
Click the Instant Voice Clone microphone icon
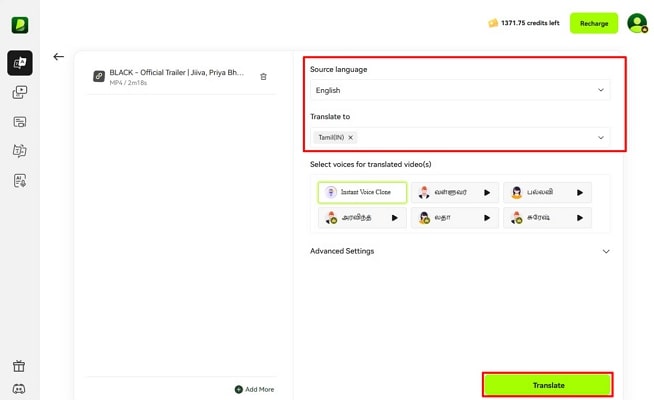331,192
